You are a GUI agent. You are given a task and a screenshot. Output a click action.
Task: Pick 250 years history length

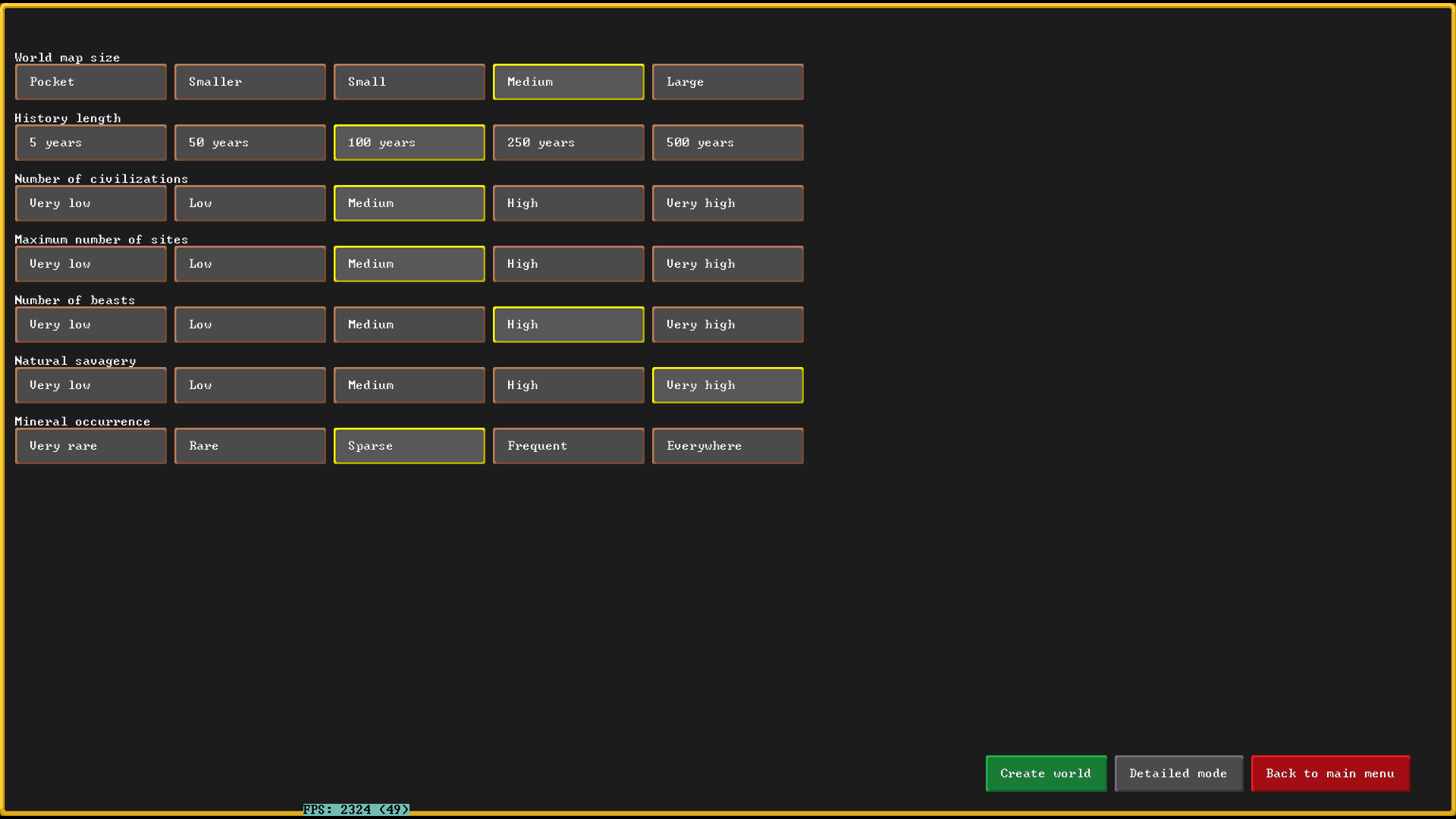point(569,143)
